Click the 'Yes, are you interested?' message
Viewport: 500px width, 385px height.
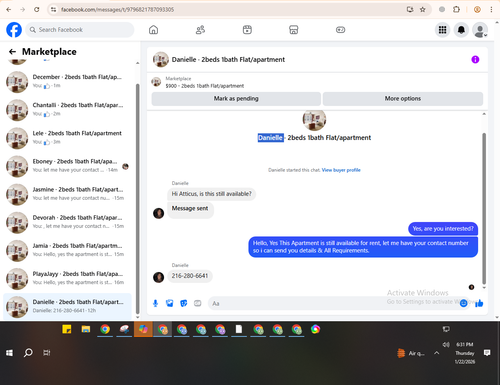[443, 229]
